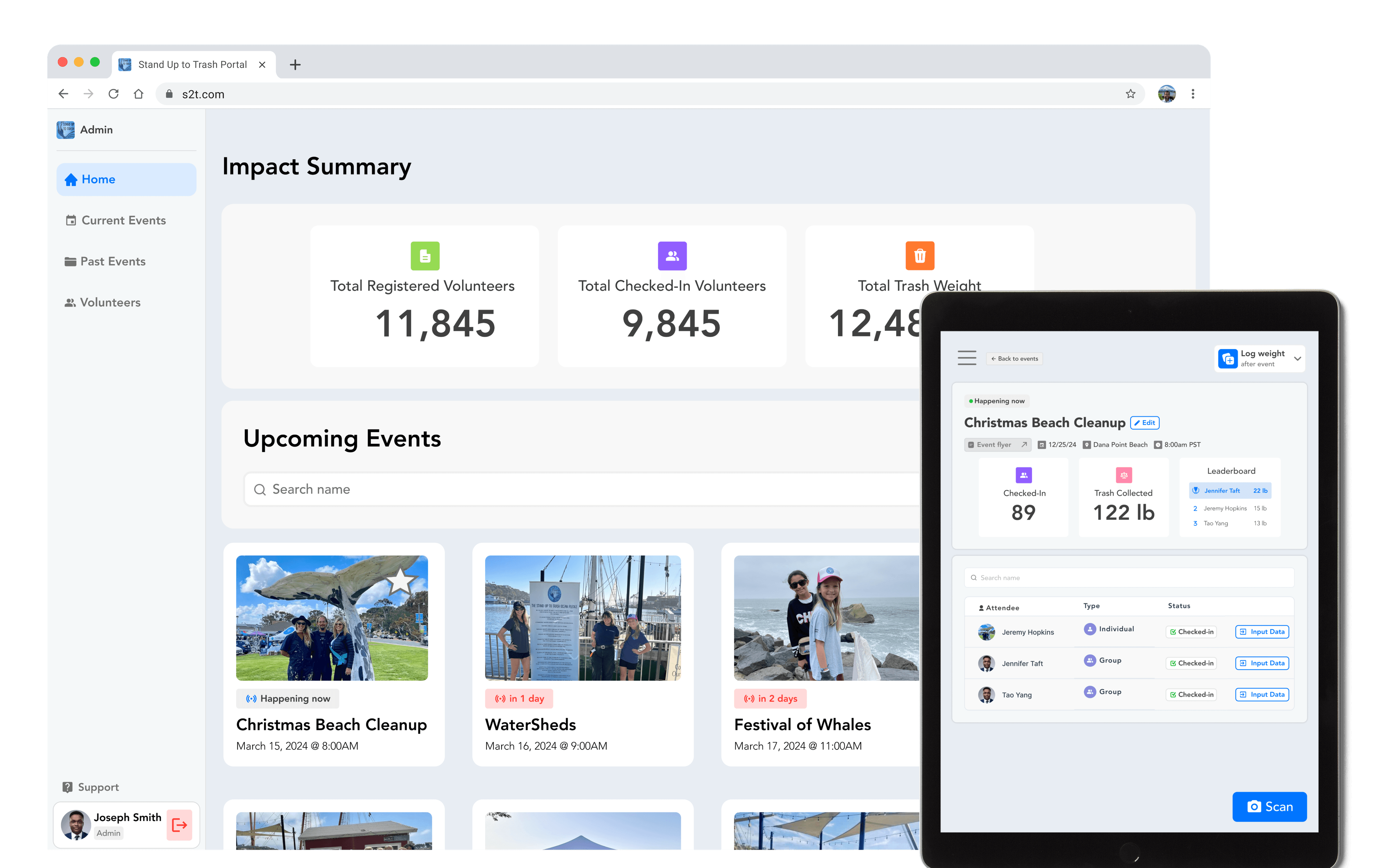Click the purple Checked-In Volunteers icon
Viewport: 1387px width, 868px height.
[x=672, y=256]
